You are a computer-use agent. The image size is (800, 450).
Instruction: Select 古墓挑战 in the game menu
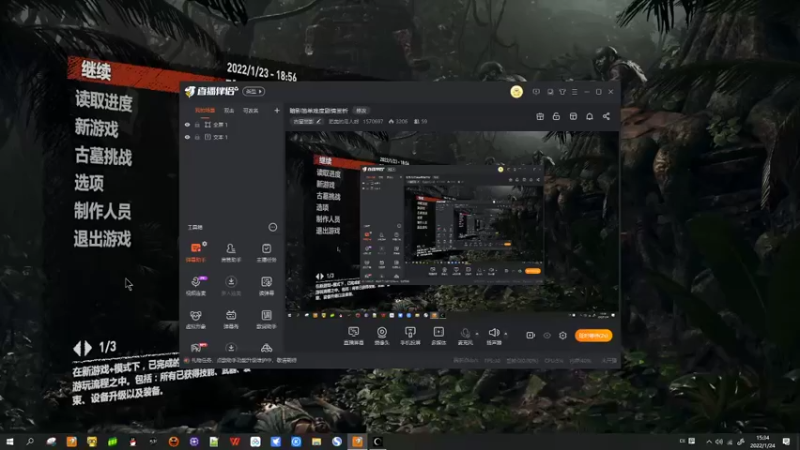tap(104, 155)
